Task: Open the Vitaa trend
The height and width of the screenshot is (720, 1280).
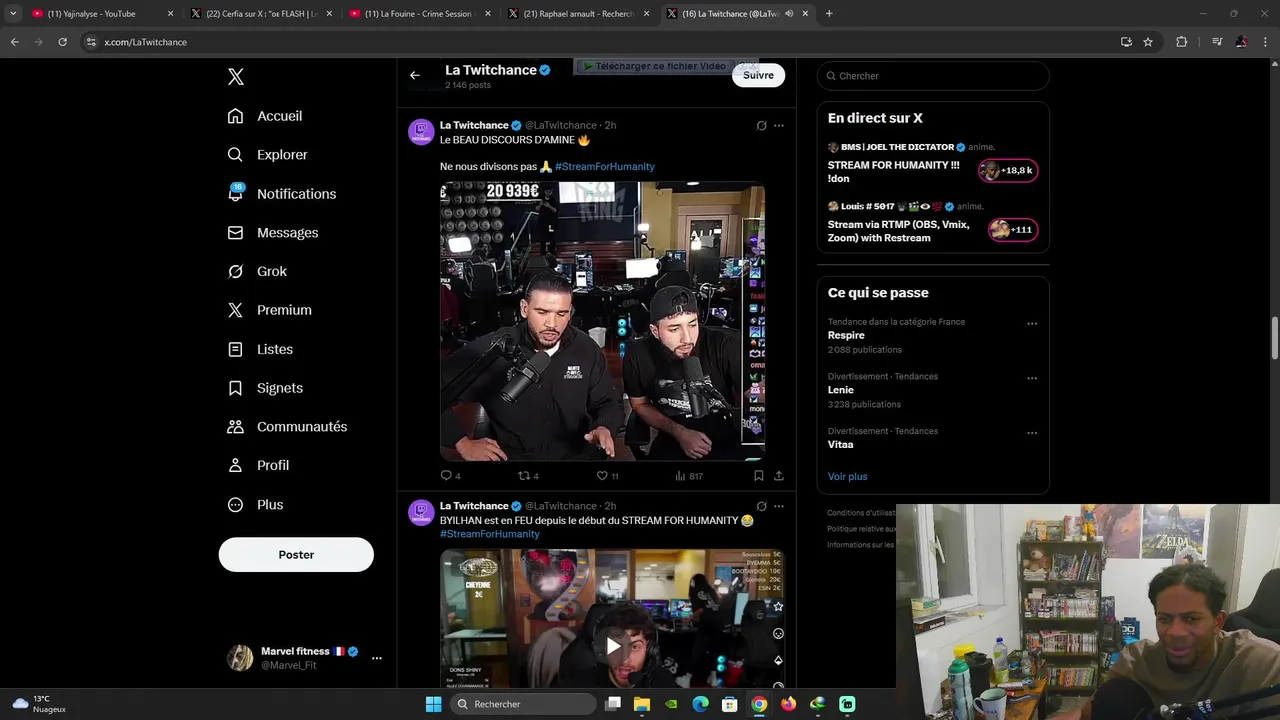Action: pyautogui.click(x=840, y=445)
